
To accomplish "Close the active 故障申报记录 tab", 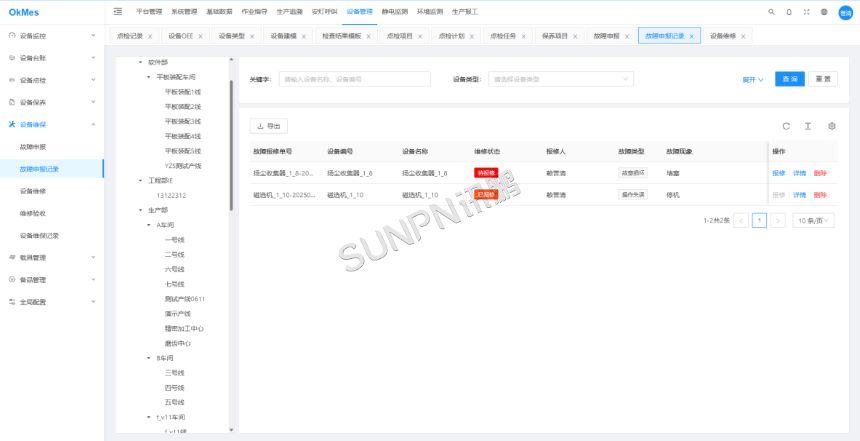I will [x=692, y=36].
